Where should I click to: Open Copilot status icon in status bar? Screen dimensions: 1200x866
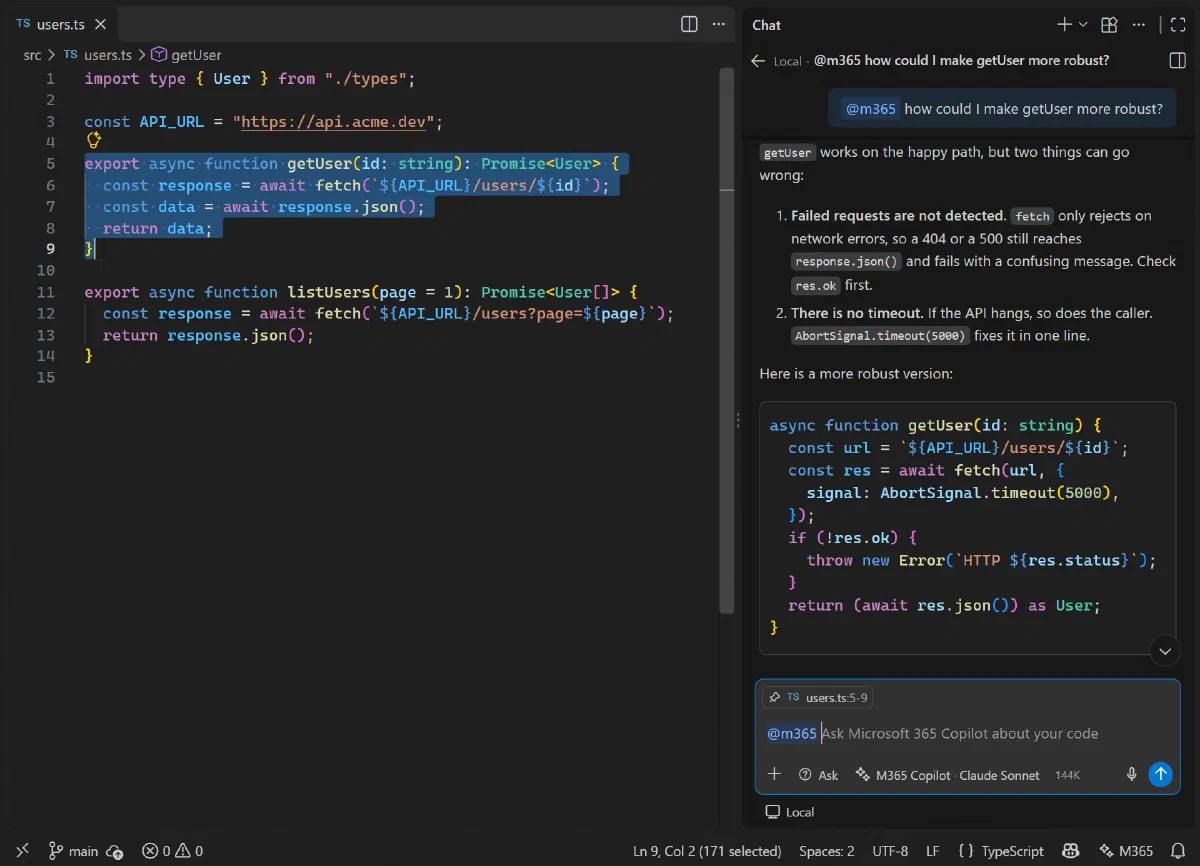(x=1071, y=851)
